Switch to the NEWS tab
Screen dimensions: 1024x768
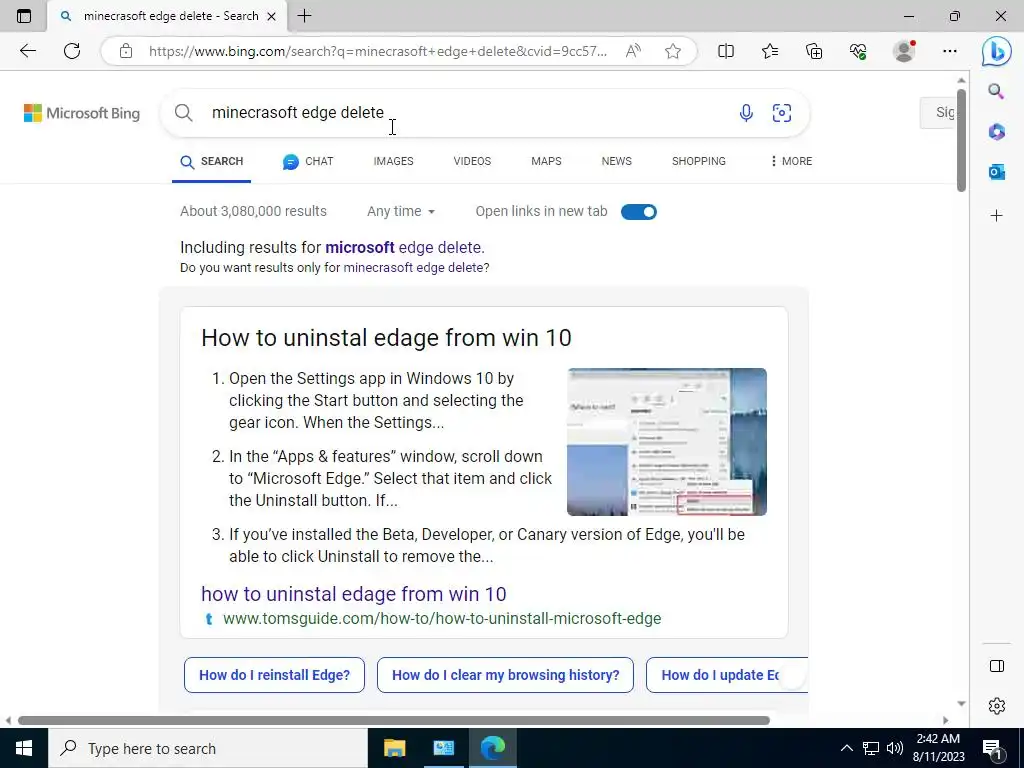tap(616, 161)
